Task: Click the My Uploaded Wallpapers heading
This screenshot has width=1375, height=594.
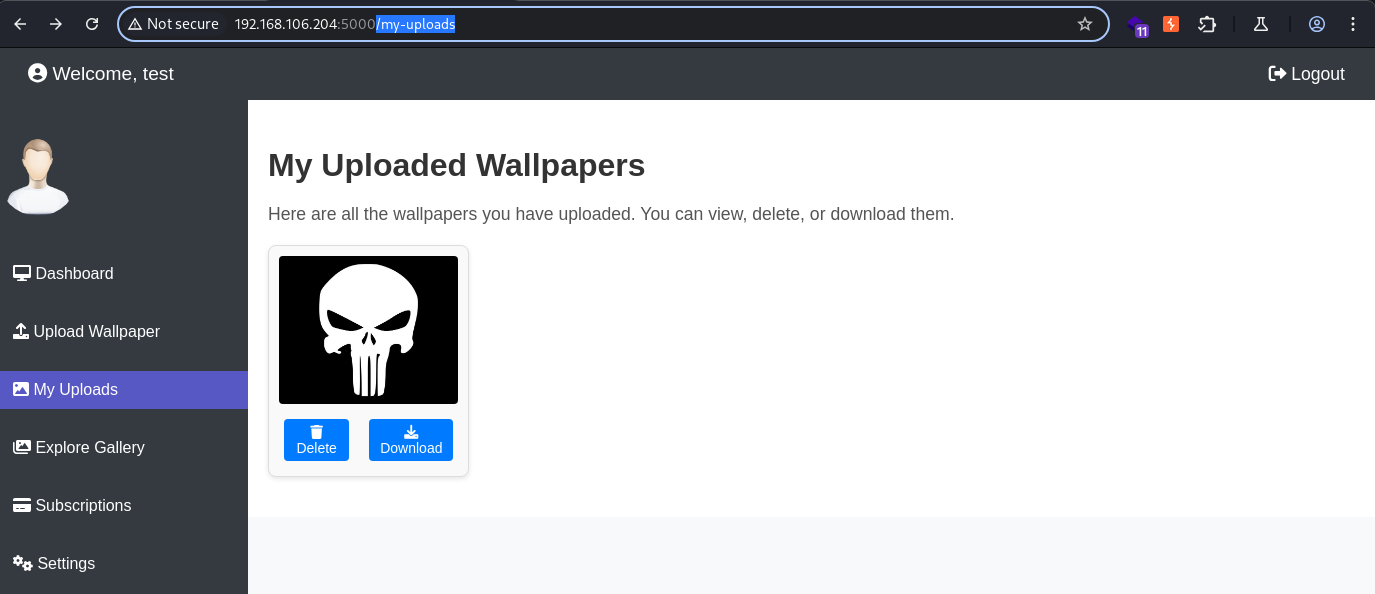Action: 456,165
